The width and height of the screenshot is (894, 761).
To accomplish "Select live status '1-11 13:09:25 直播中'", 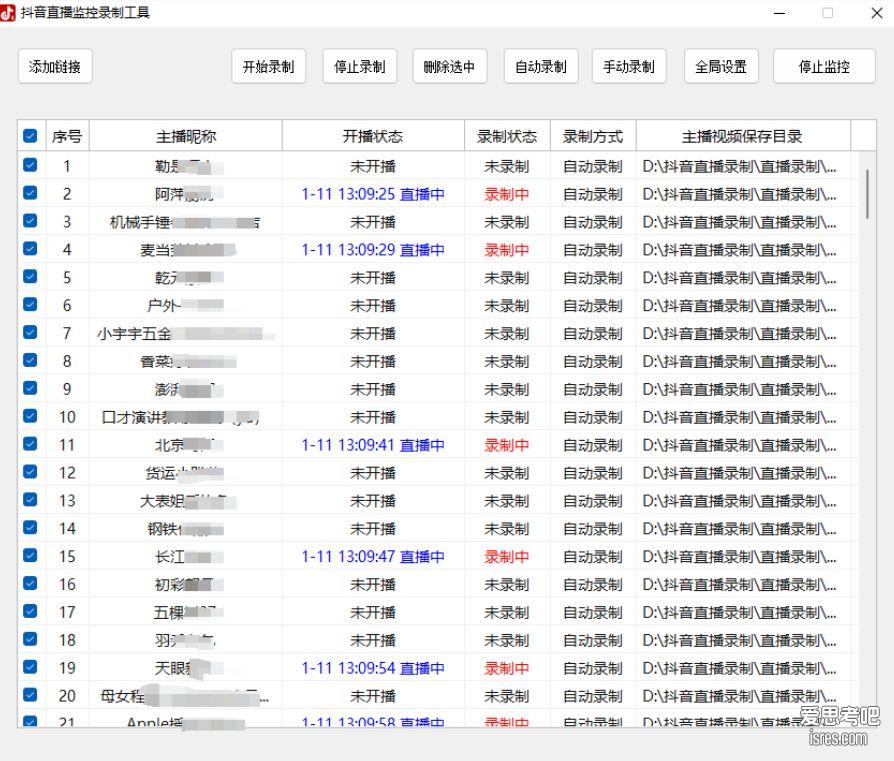I will pos(373,194).
